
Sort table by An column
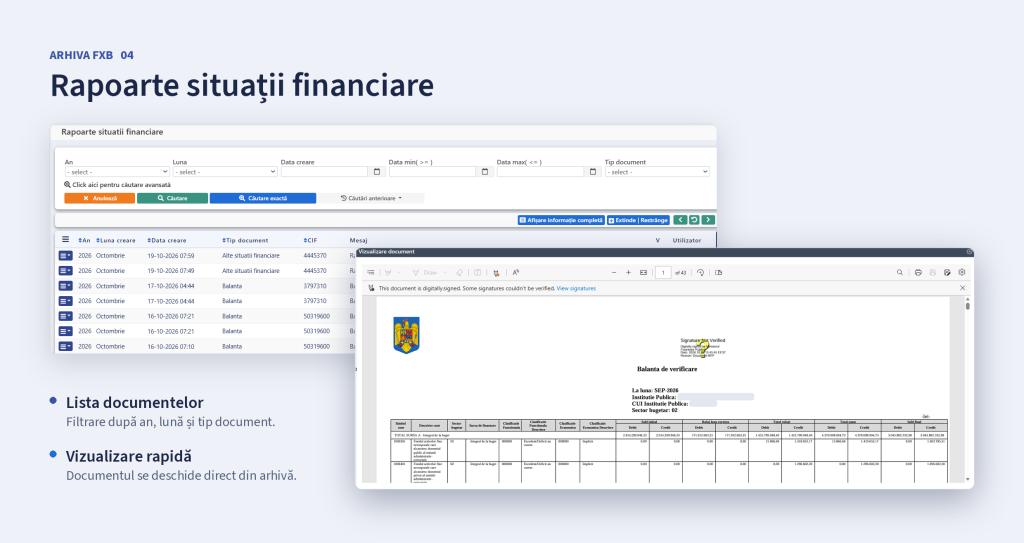(x=84, y=240)
